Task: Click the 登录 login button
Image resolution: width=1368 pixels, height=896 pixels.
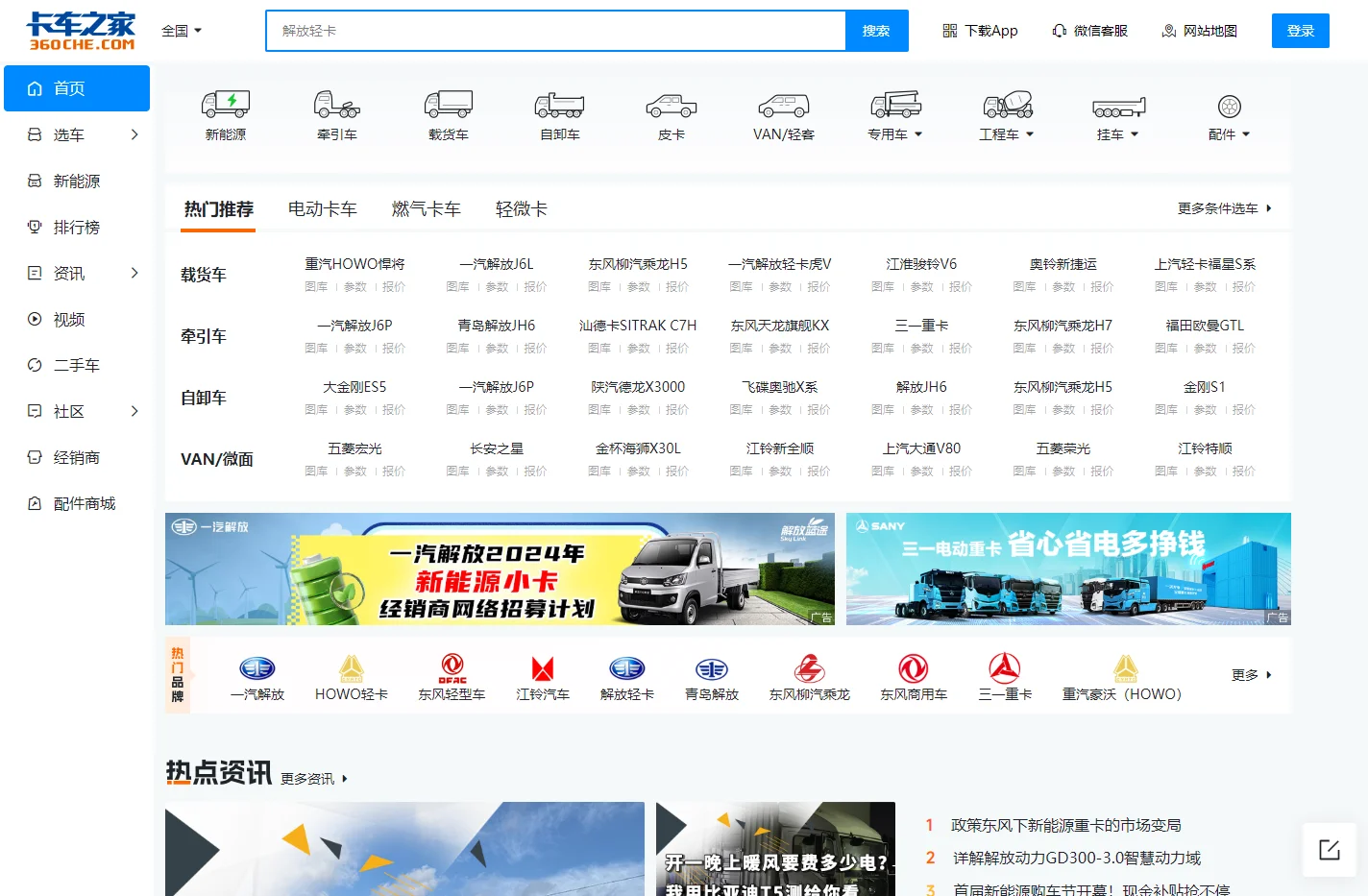Action: 1301,31
